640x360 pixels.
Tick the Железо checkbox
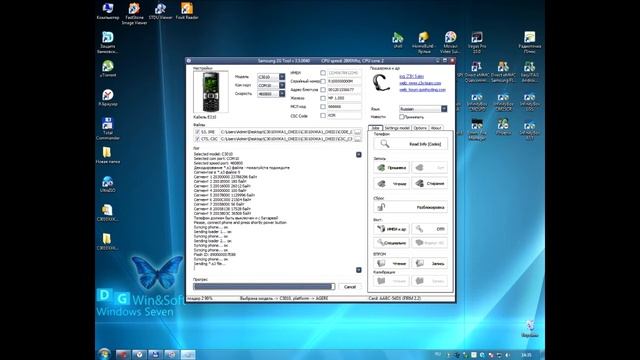[323, 98]
